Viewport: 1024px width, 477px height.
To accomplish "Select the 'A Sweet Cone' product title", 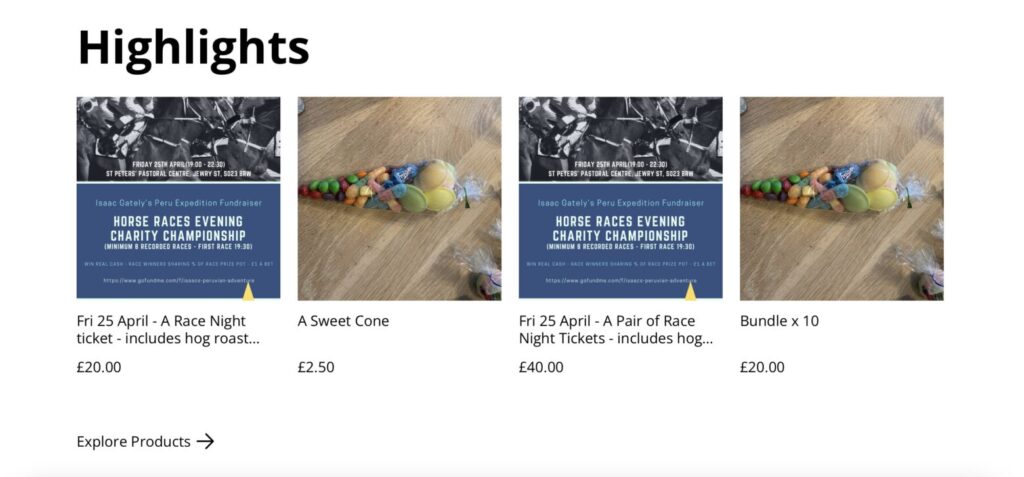I will (x=344, y=321).
